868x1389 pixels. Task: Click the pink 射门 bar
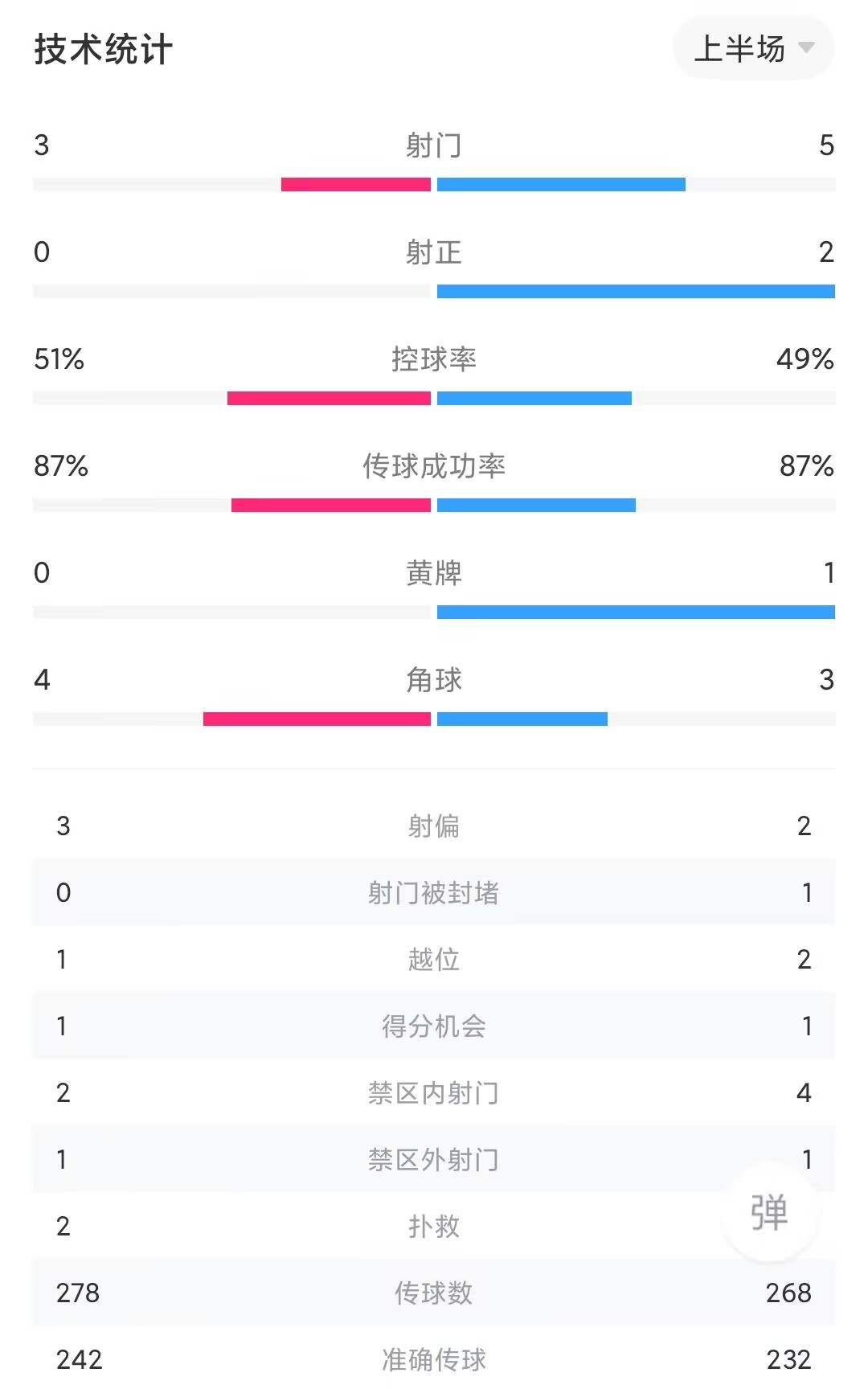pos(356,185)
